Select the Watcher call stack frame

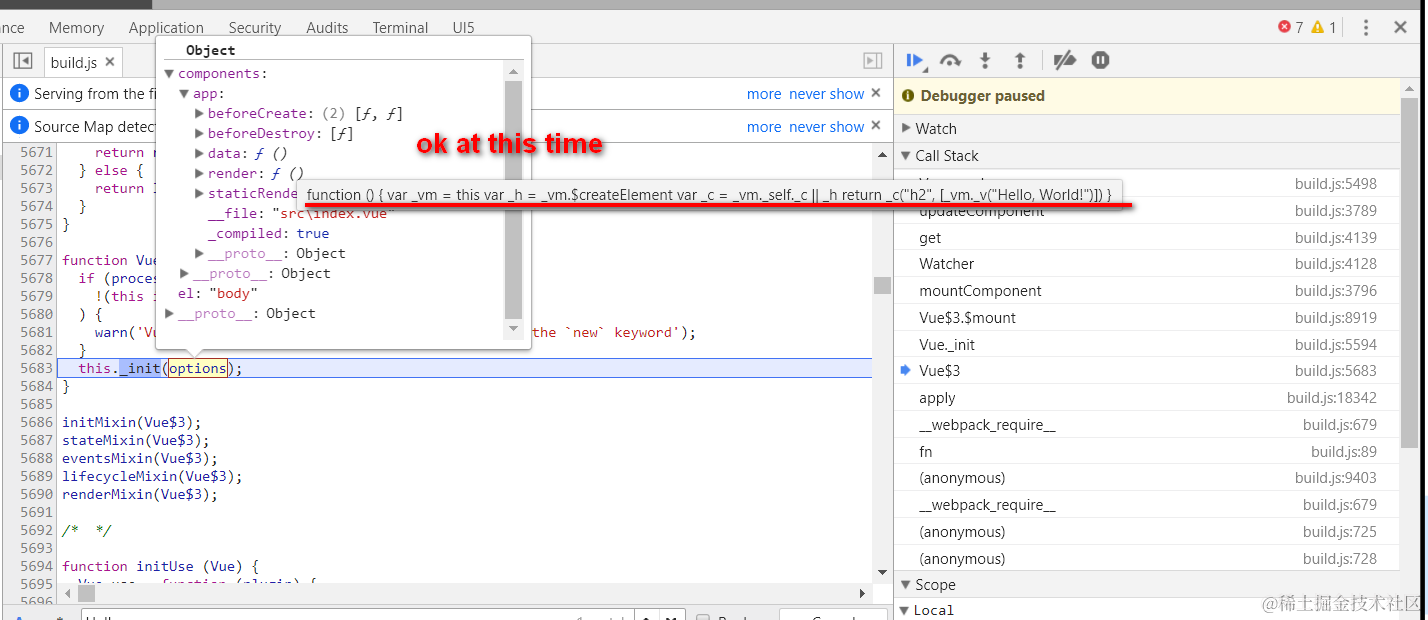point(1147,264)
